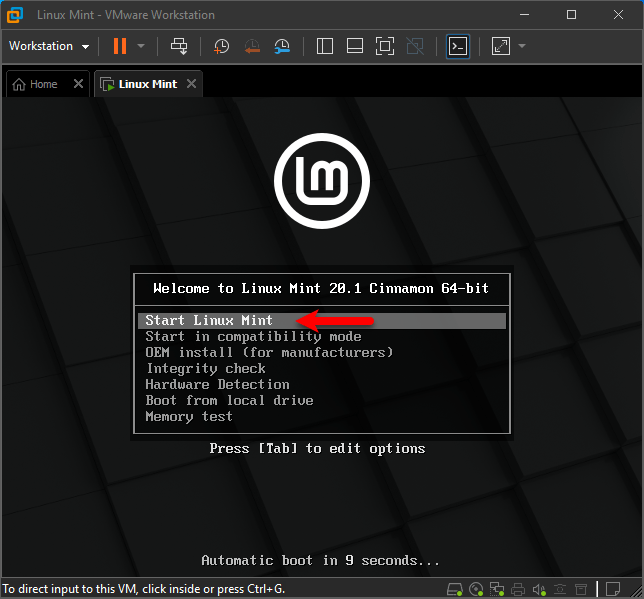
Task: Click the Linux Mint logo
Action: (x=322, y=181)
